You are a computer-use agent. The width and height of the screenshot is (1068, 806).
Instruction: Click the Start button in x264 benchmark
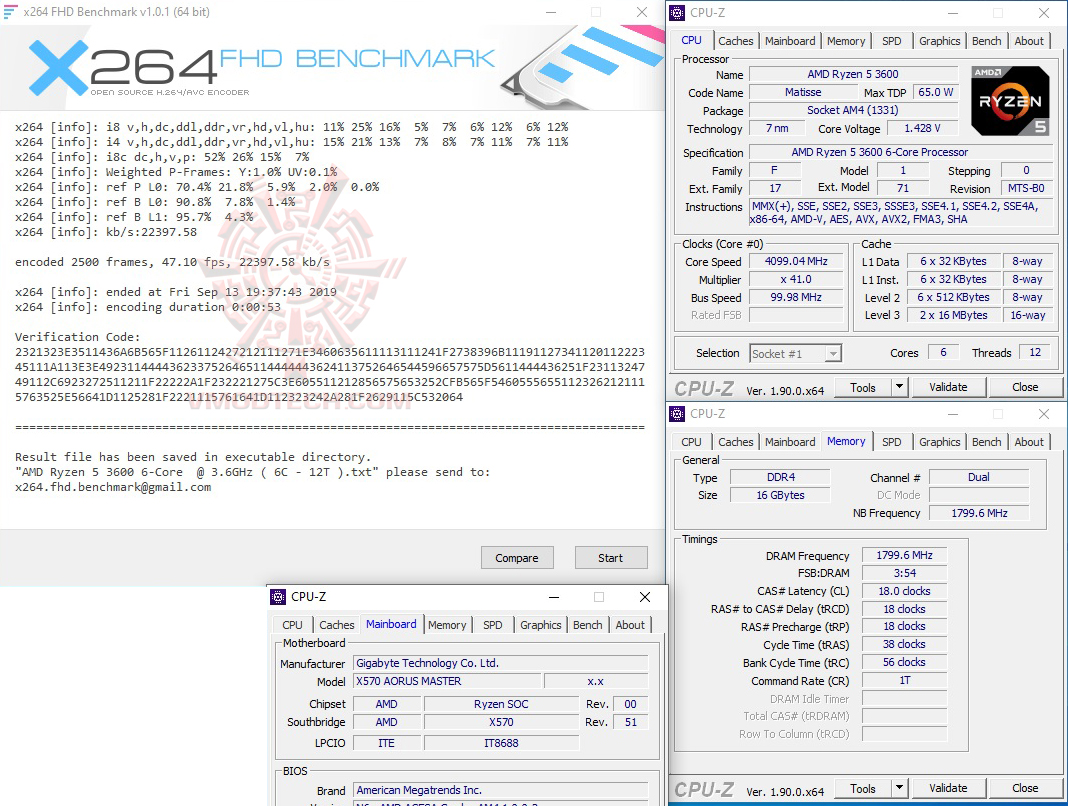[610, 557]
